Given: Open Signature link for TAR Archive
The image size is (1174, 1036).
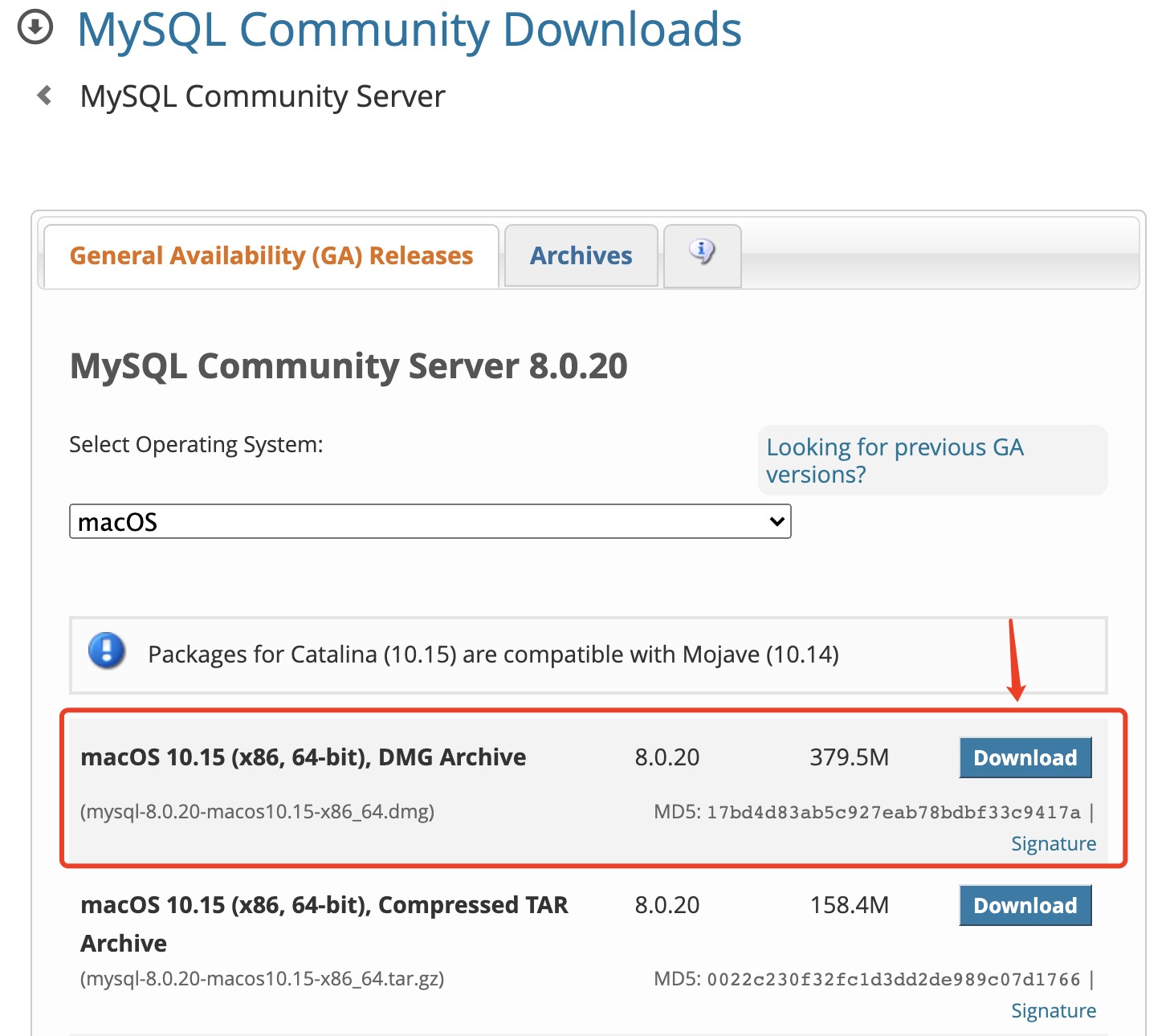Looking at the screenshot, I should (x=1054, y=1010).
